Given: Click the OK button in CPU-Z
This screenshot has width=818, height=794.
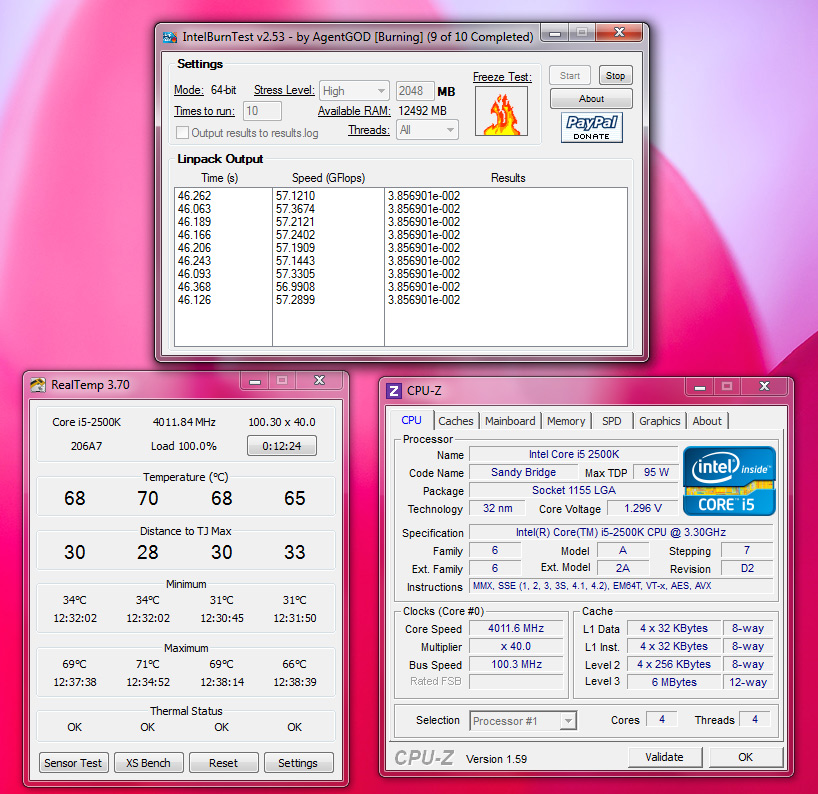Looking at the screenshot, I should pos(745,757).
